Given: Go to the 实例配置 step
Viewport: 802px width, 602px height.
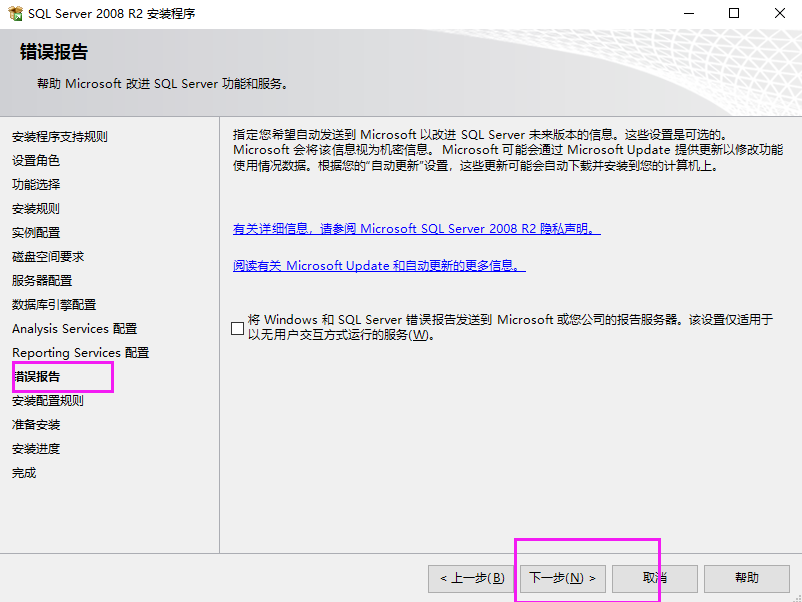Looking at the screenshot, I should (35, 231).
